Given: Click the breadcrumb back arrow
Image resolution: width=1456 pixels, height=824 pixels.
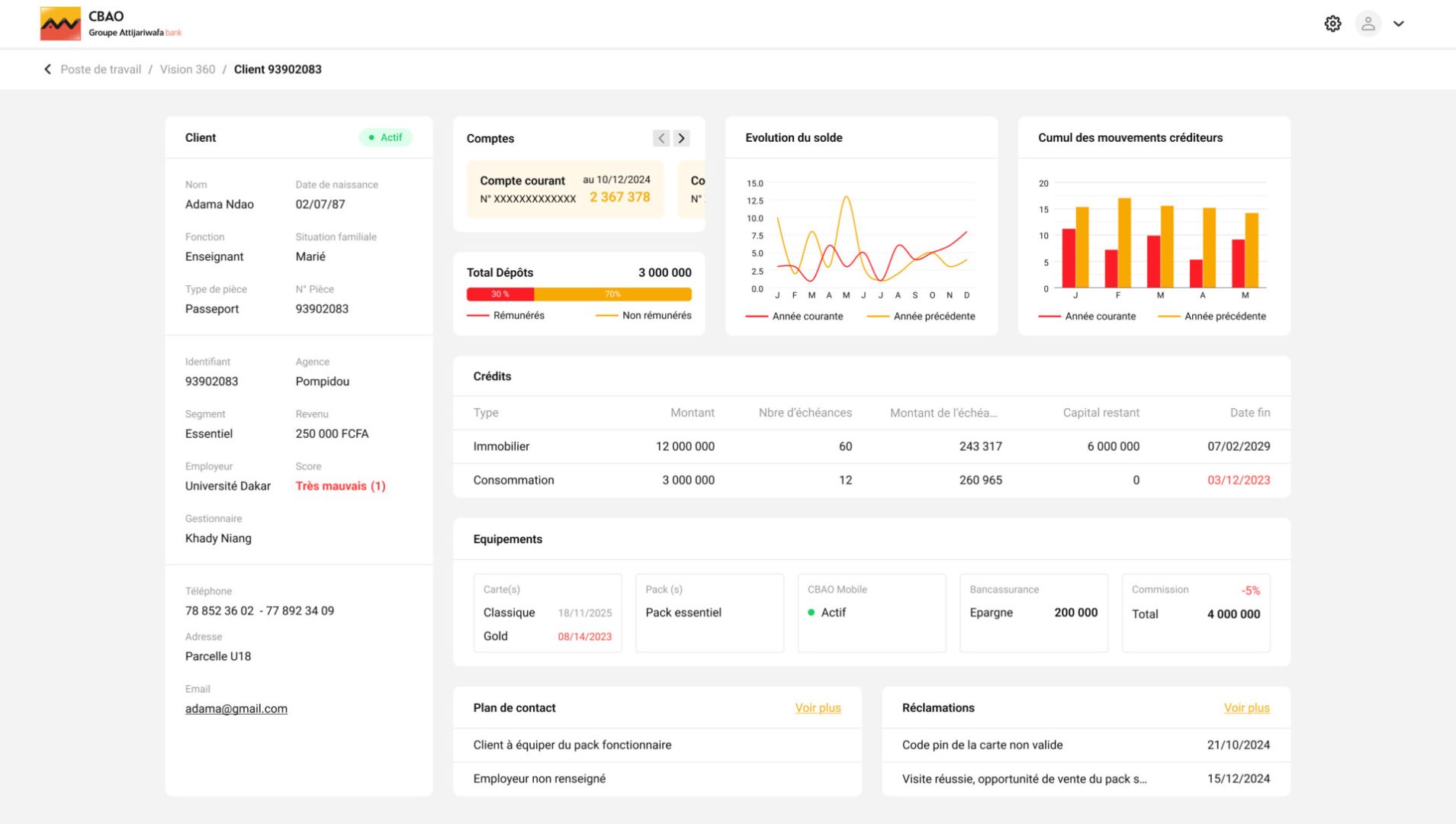Looking at the screenshot, I should coord(47,69).
